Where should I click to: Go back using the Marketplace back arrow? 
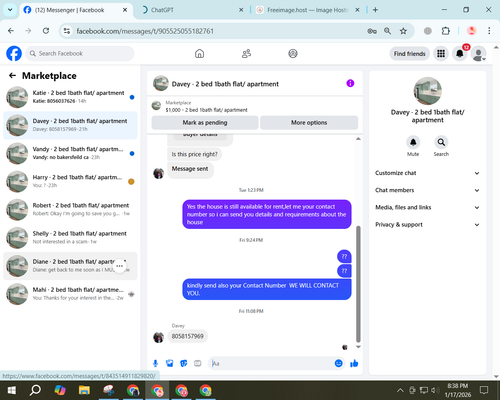(x=12, y=76)
